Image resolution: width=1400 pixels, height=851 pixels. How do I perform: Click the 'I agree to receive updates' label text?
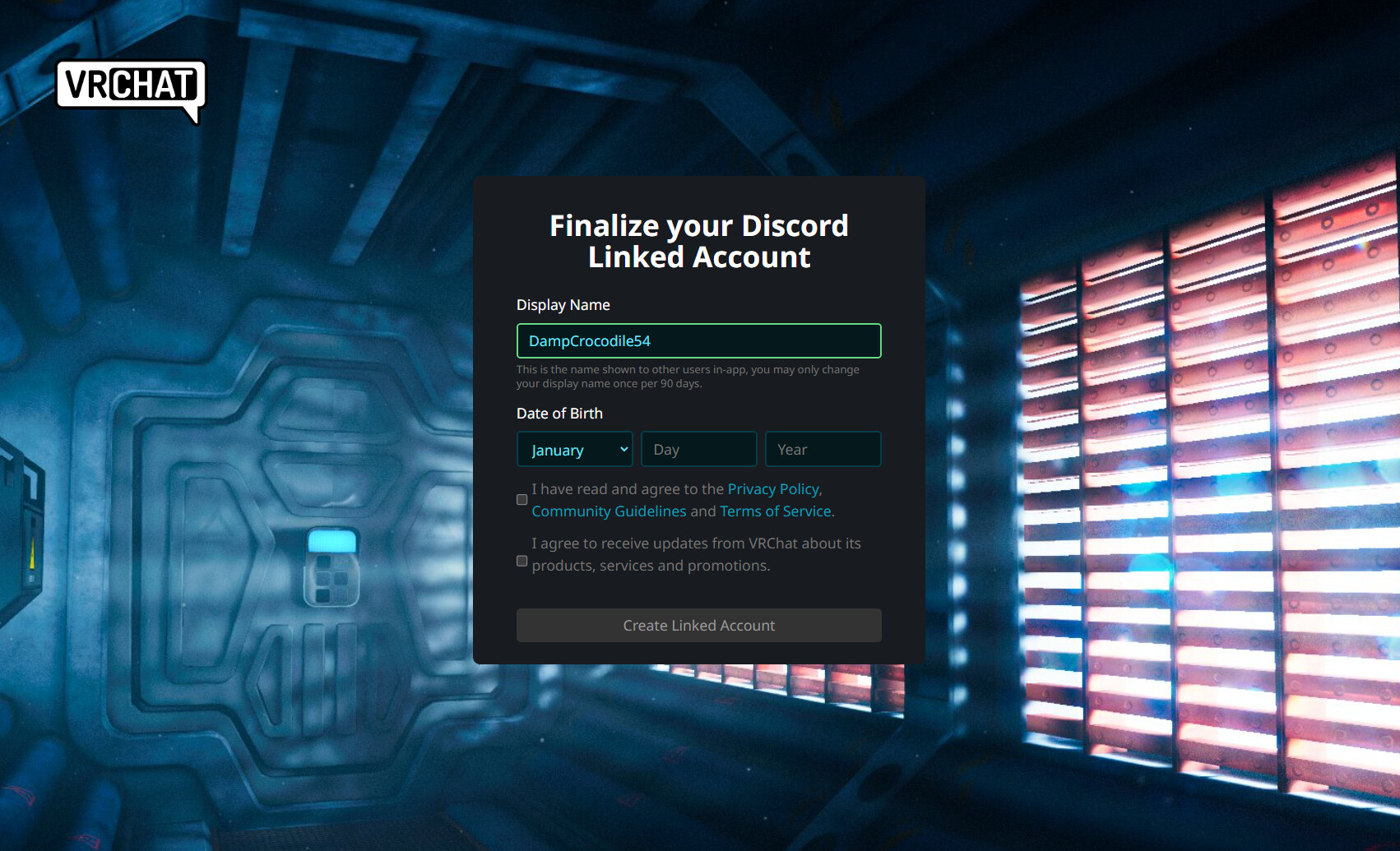(696, 554)
